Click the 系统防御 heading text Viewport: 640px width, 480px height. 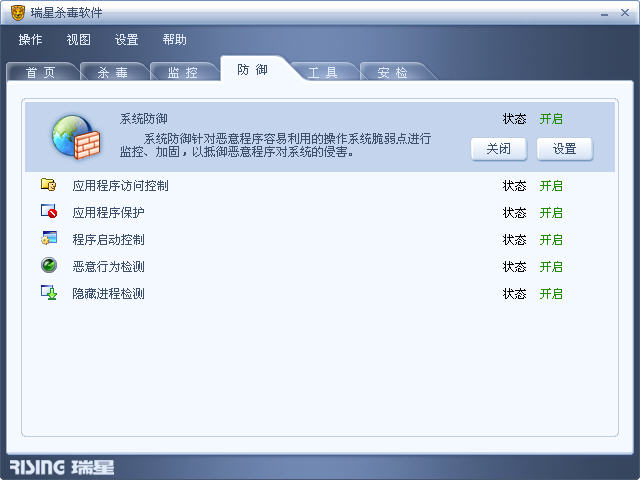144,119
